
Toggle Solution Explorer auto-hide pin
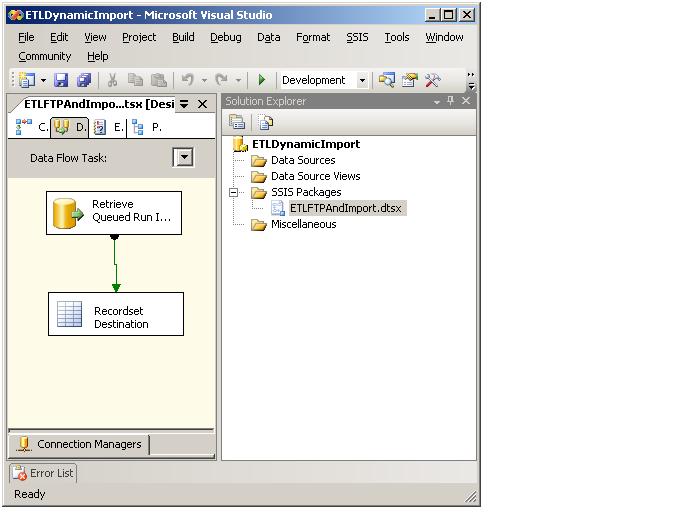pyautogui.click(x=450, y=101)
